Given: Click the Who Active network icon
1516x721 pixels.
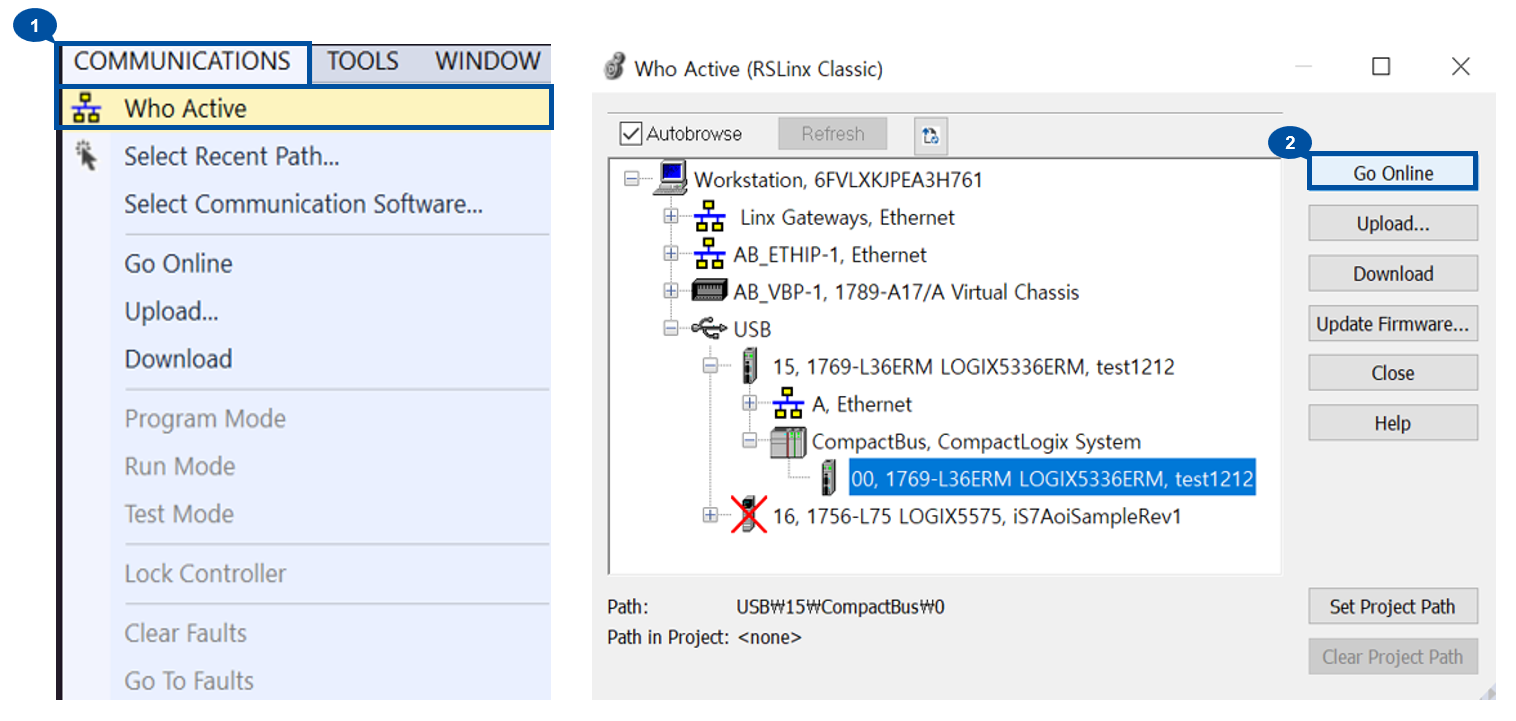Looking at the screenshot, I should coord(86,107).
